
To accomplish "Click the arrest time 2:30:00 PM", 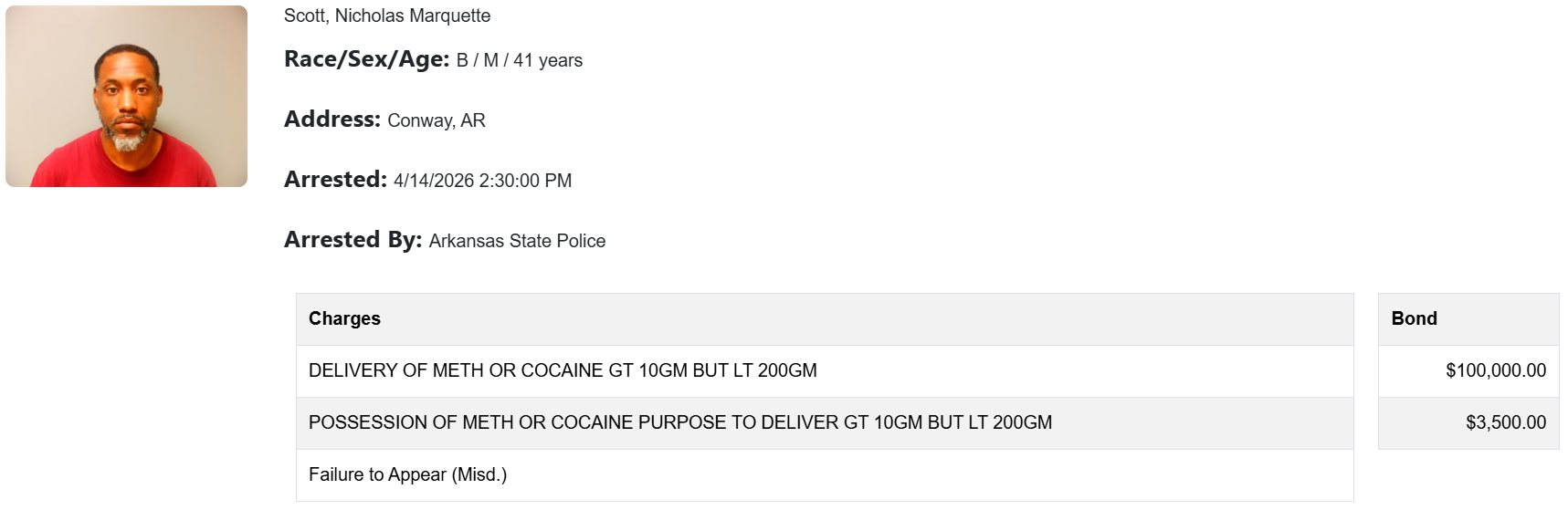I will 526,181.
